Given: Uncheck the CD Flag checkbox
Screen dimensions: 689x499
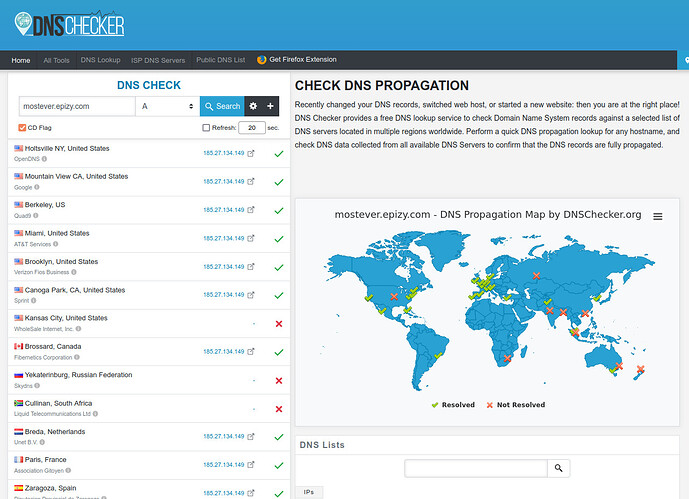Looking at the screenshot, I should click(x=22, y=128).
